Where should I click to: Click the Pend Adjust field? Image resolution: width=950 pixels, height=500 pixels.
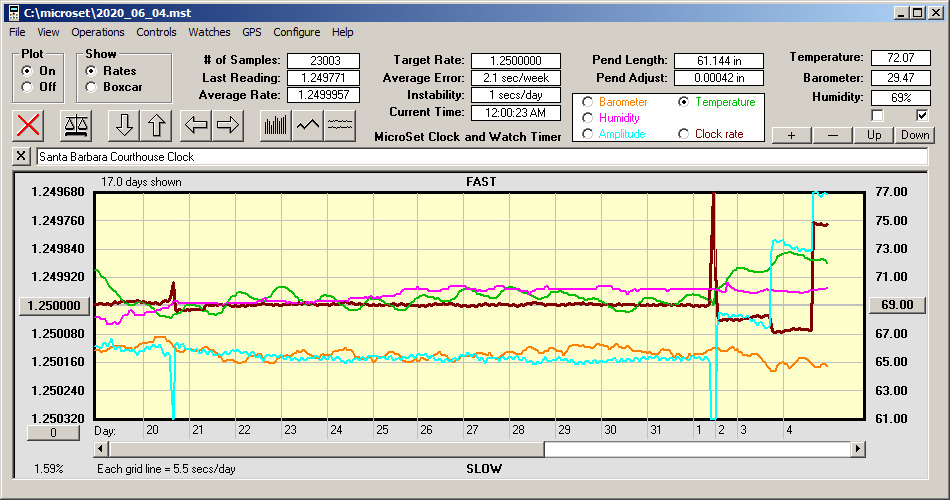click(719, 78)
